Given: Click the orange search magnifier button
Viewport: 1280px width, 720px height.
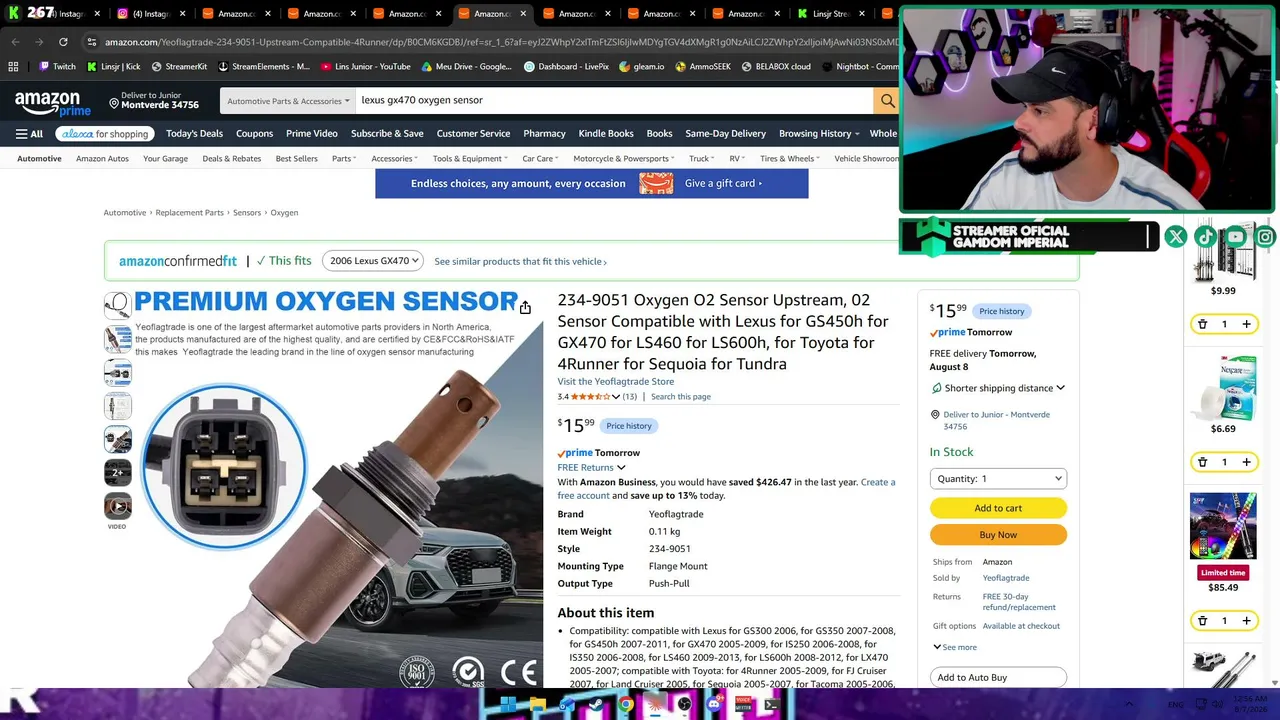Looking at the screenshot, I should pyautogui.click(x=887, y=100).
